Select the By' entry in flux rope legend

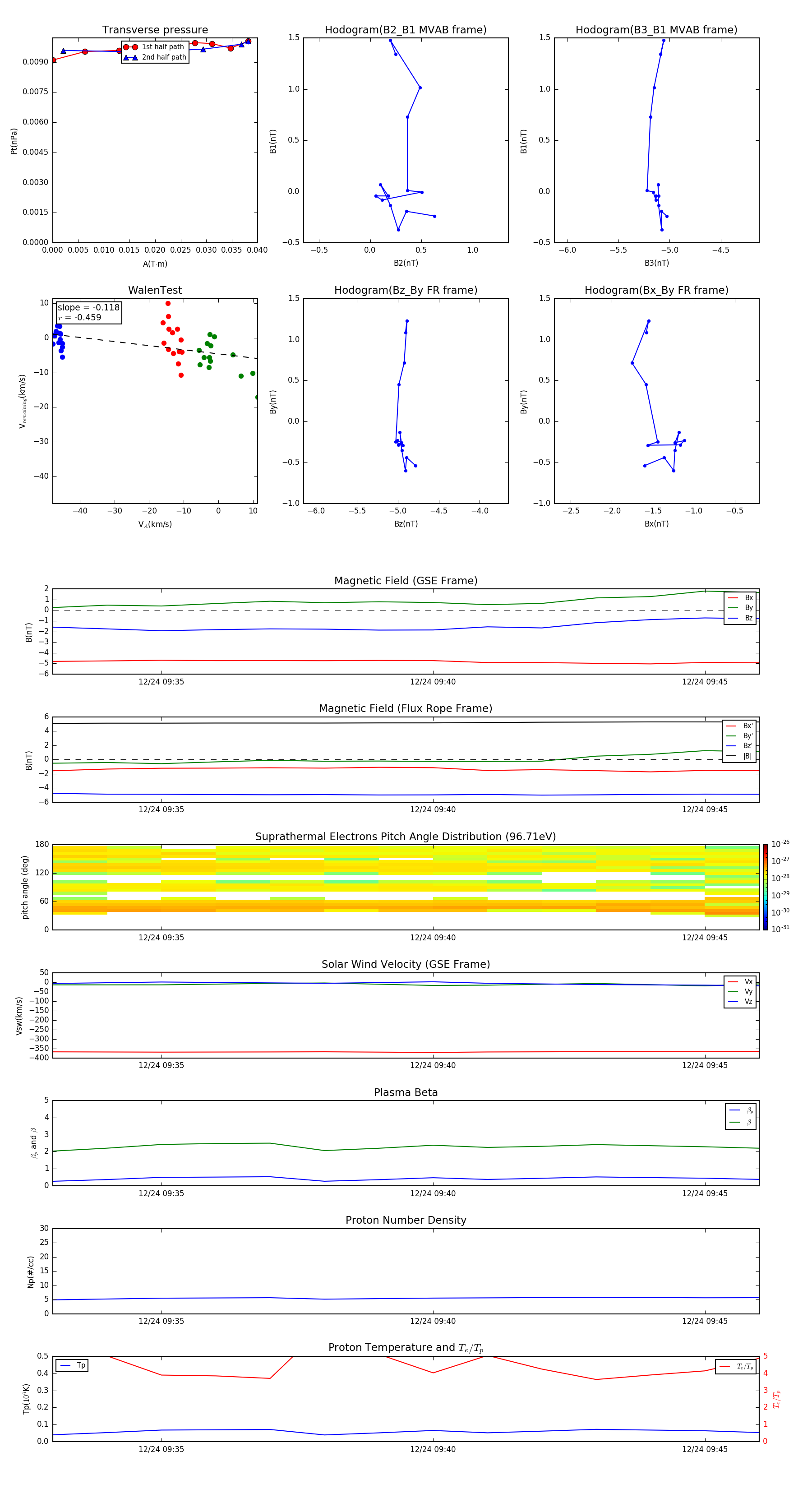739,736
